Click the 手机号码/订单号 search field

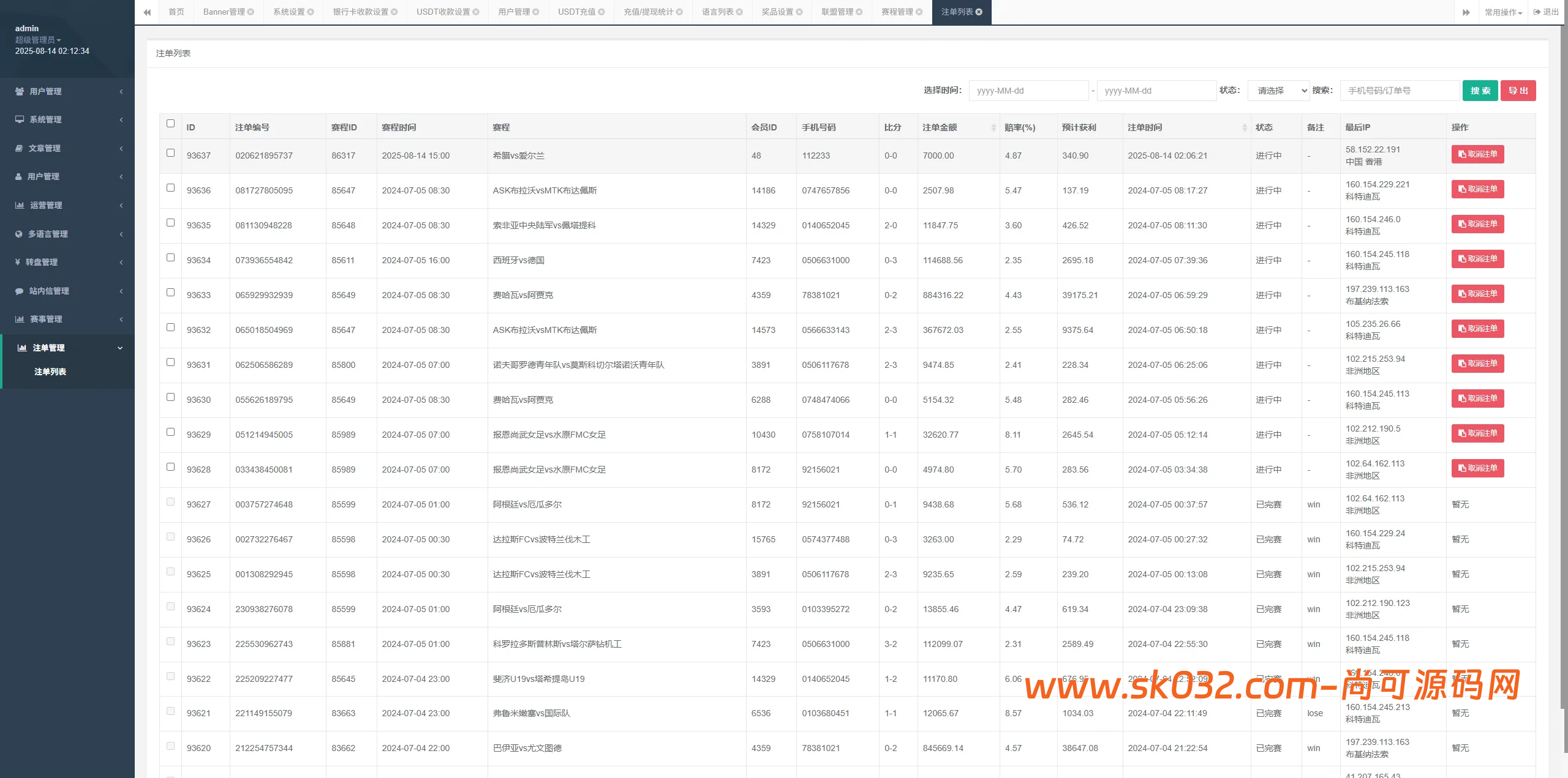(1399, 91)
